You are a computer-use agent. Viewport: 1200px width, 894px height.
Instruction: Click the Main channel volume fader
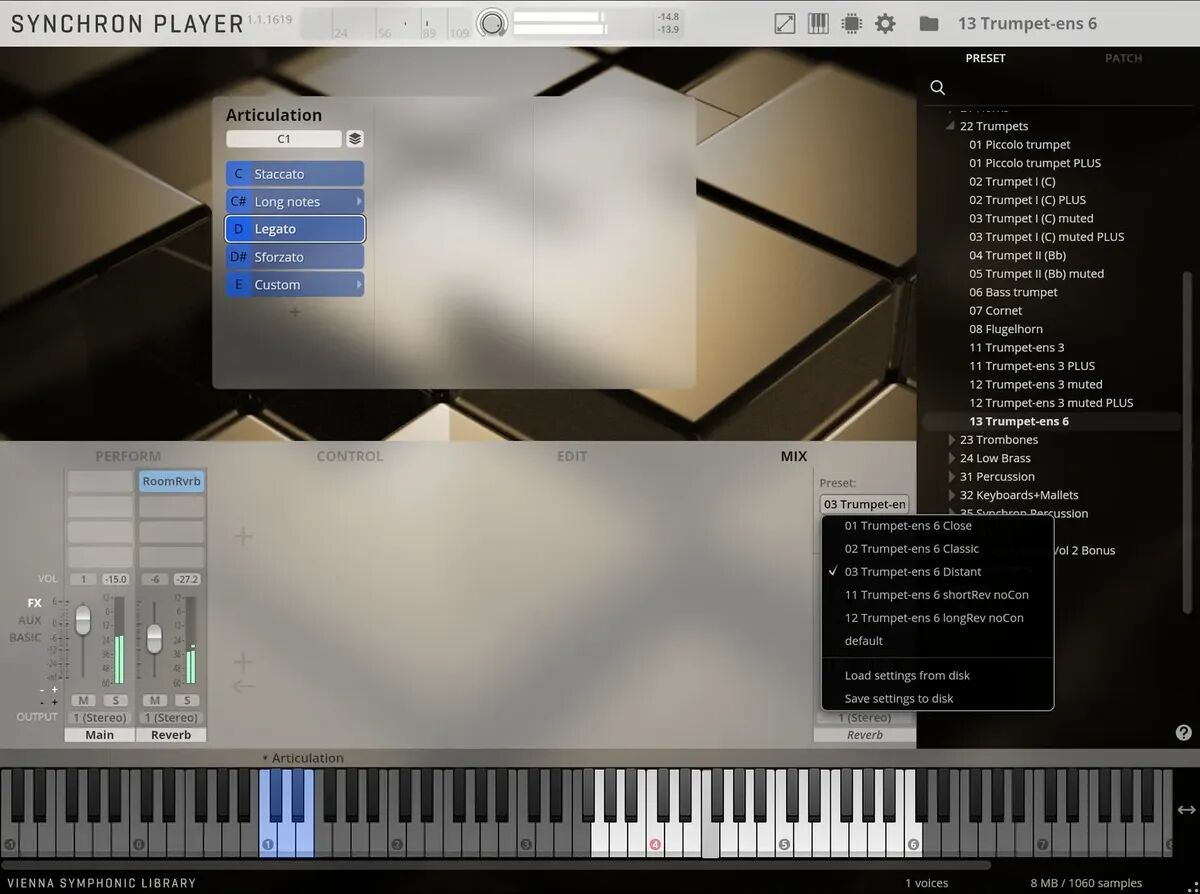pyautogui.click(x=83, y=620)
